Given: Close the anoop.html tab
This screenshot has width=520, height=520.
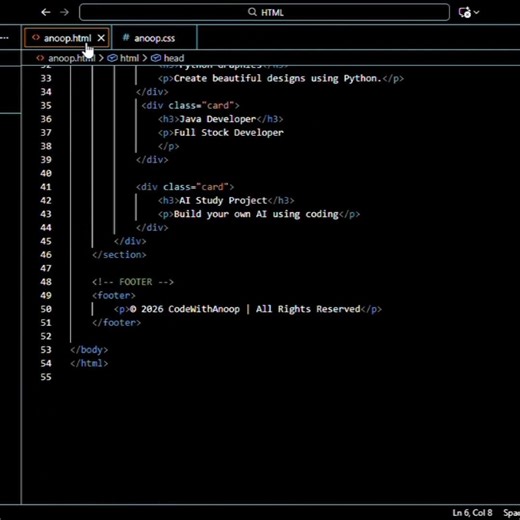Looking at the screenshot, I should (101, 38).
